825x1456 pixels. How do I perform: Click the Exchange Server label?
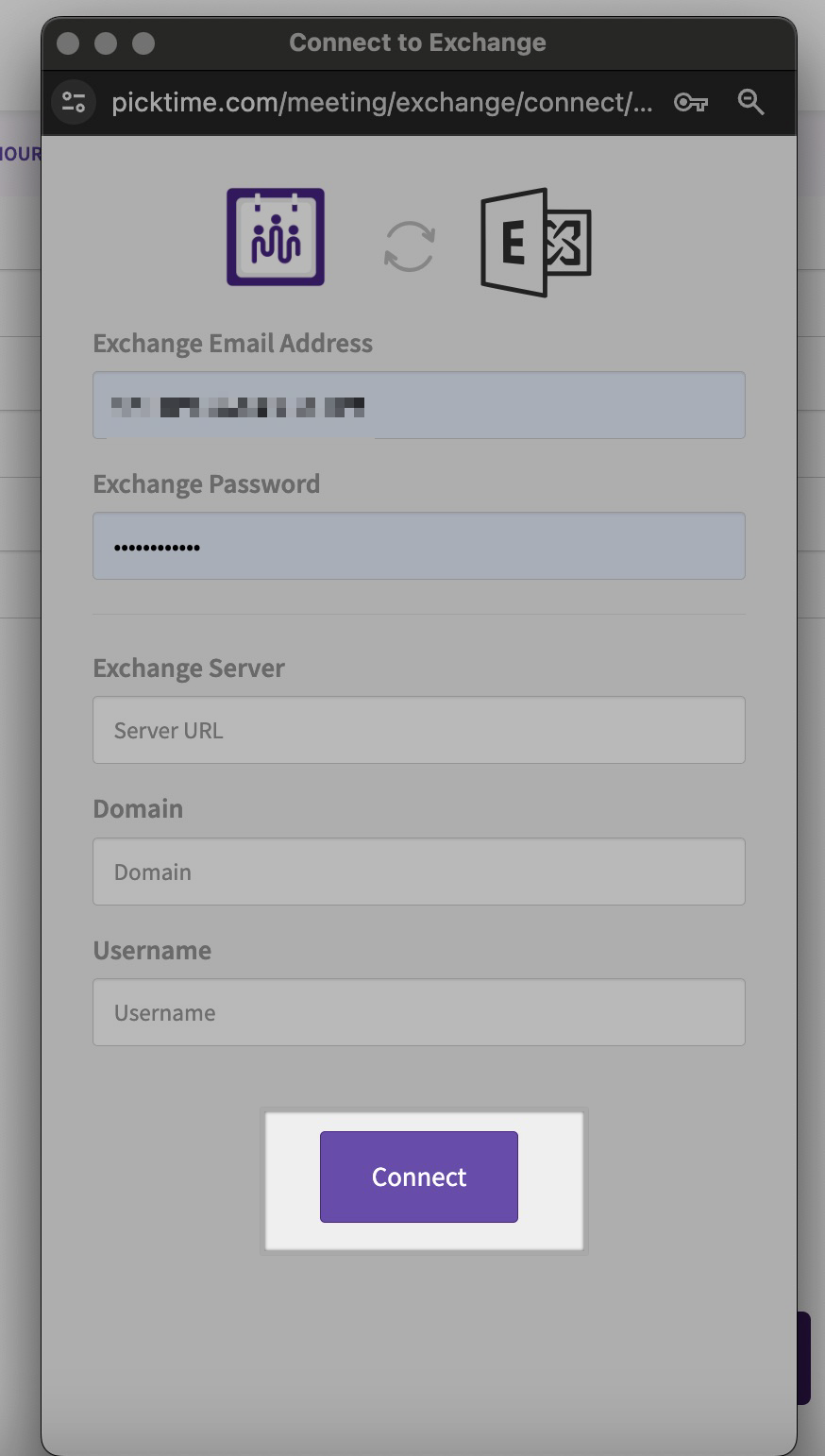(188, 668)
